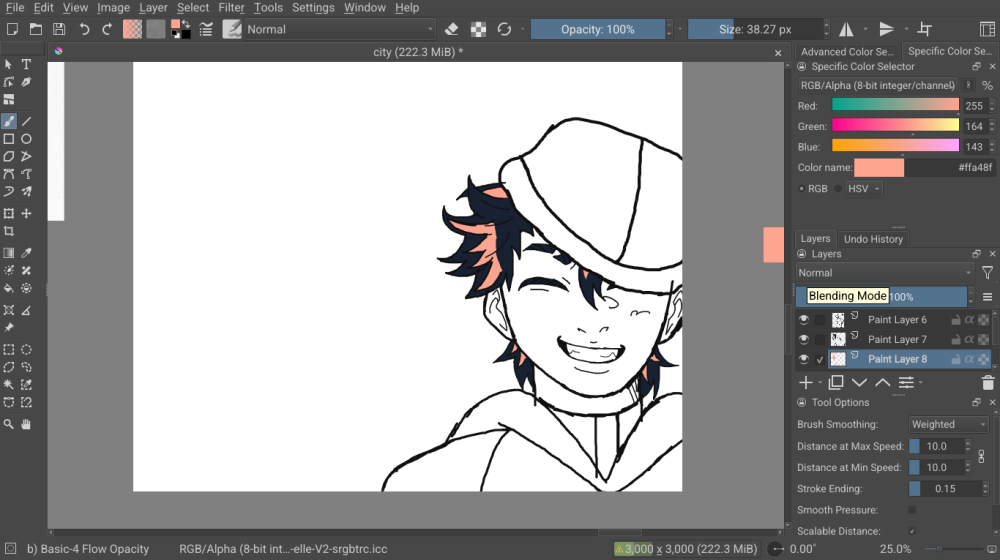Select the Line tool
1000x560 pixels.
pyautogui.click(x=26, y=121)
